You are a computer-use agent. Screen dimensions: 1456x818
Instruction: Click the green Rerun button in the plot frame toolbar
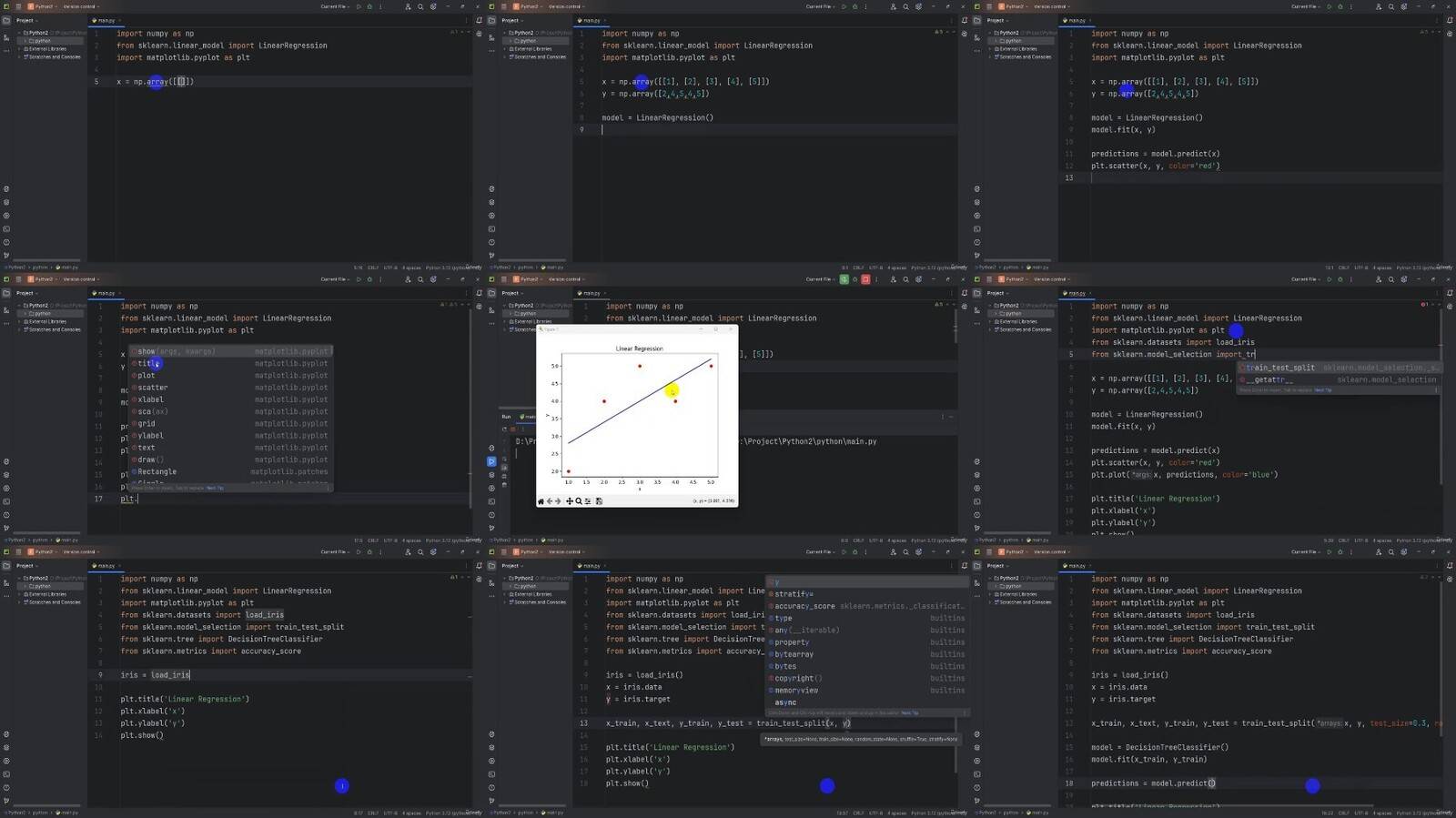click(844, 279)
